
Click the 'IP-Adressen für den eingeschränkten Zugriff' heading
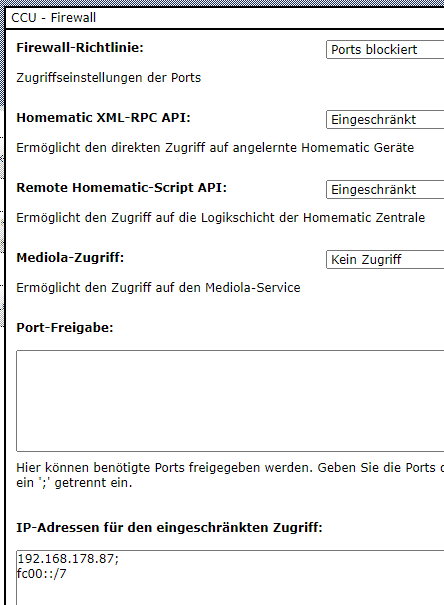[x=169, y=527]
